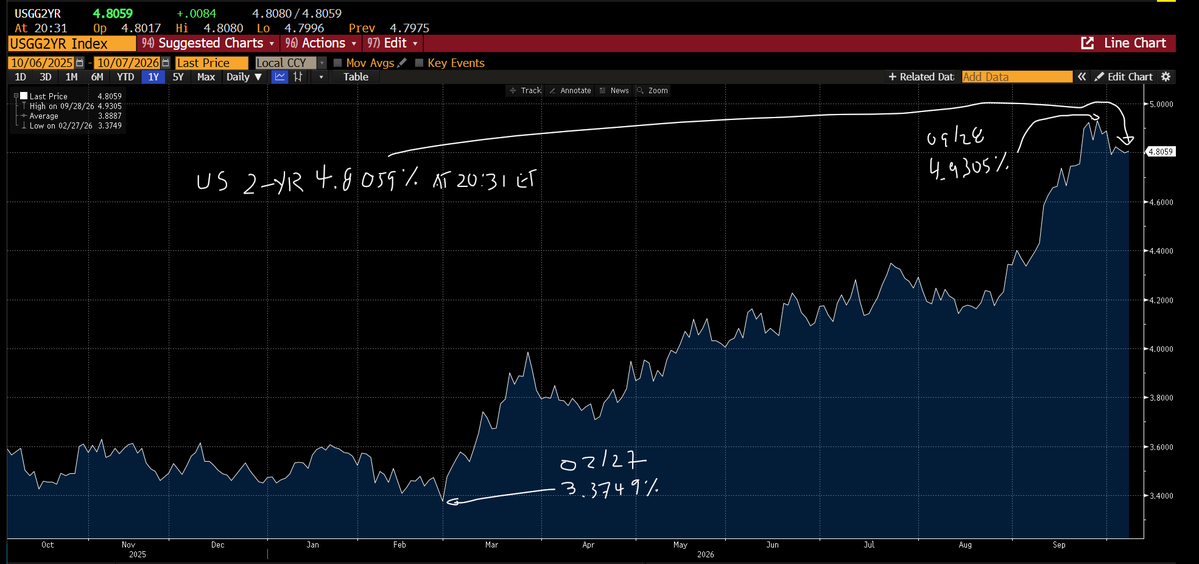Image resolution: width=1199 pixels, height=564 pixels.
Task: Open the chart settings gear icon
Action: coord(1166,76)
